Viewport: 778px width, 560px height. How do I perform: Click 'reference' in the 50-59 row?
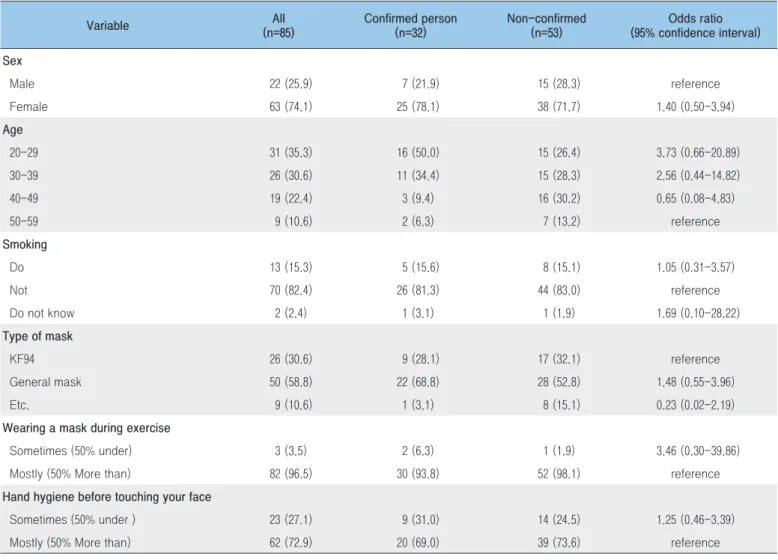point(695,221)
